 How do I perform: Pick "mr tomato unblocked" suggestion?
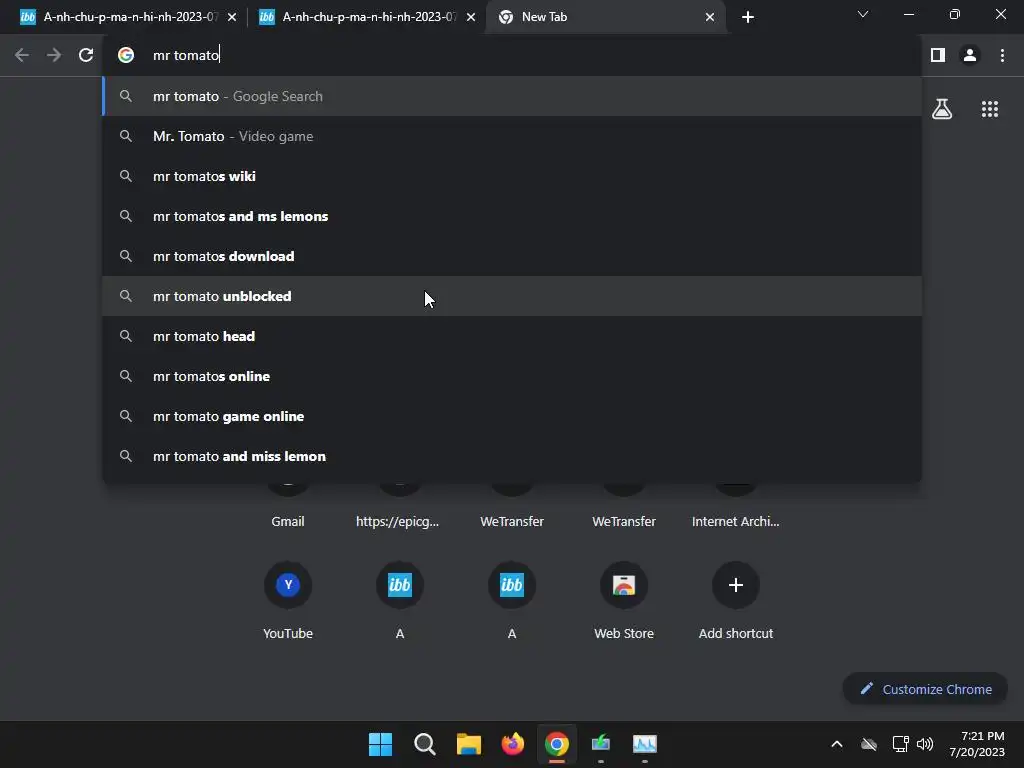click(x=512, y=296)
